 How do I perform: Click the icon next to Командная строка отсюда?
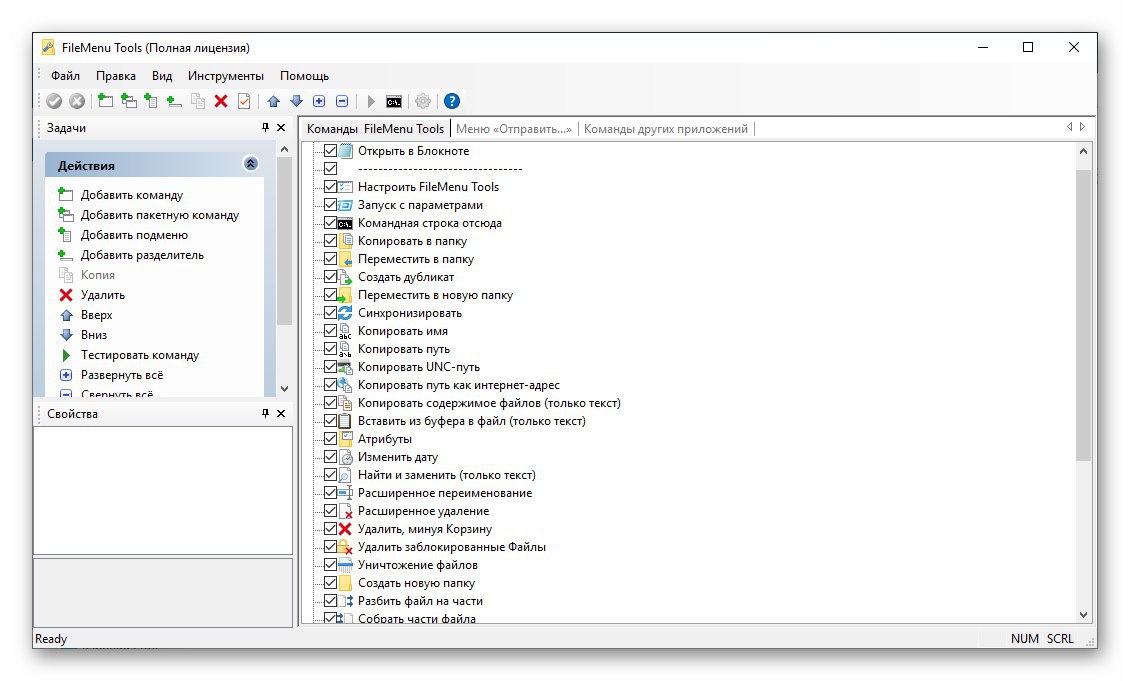345,223
